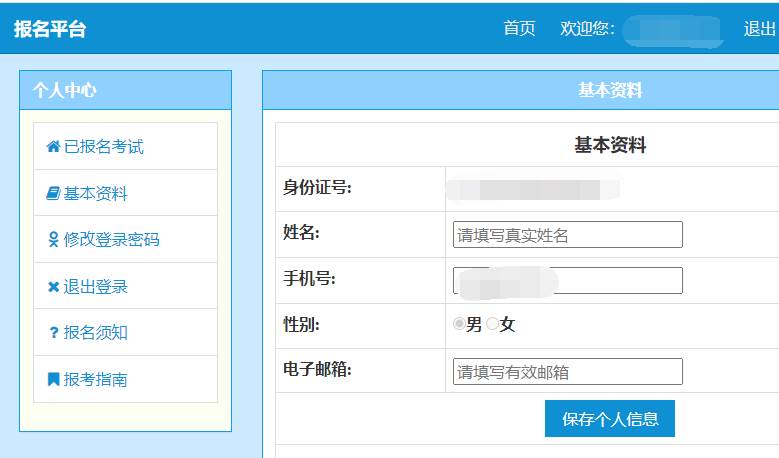The image size is (779, 458).
Task: Go to 首页 in the top navigation
Action: pyautogui.click(x=519, y=29)
